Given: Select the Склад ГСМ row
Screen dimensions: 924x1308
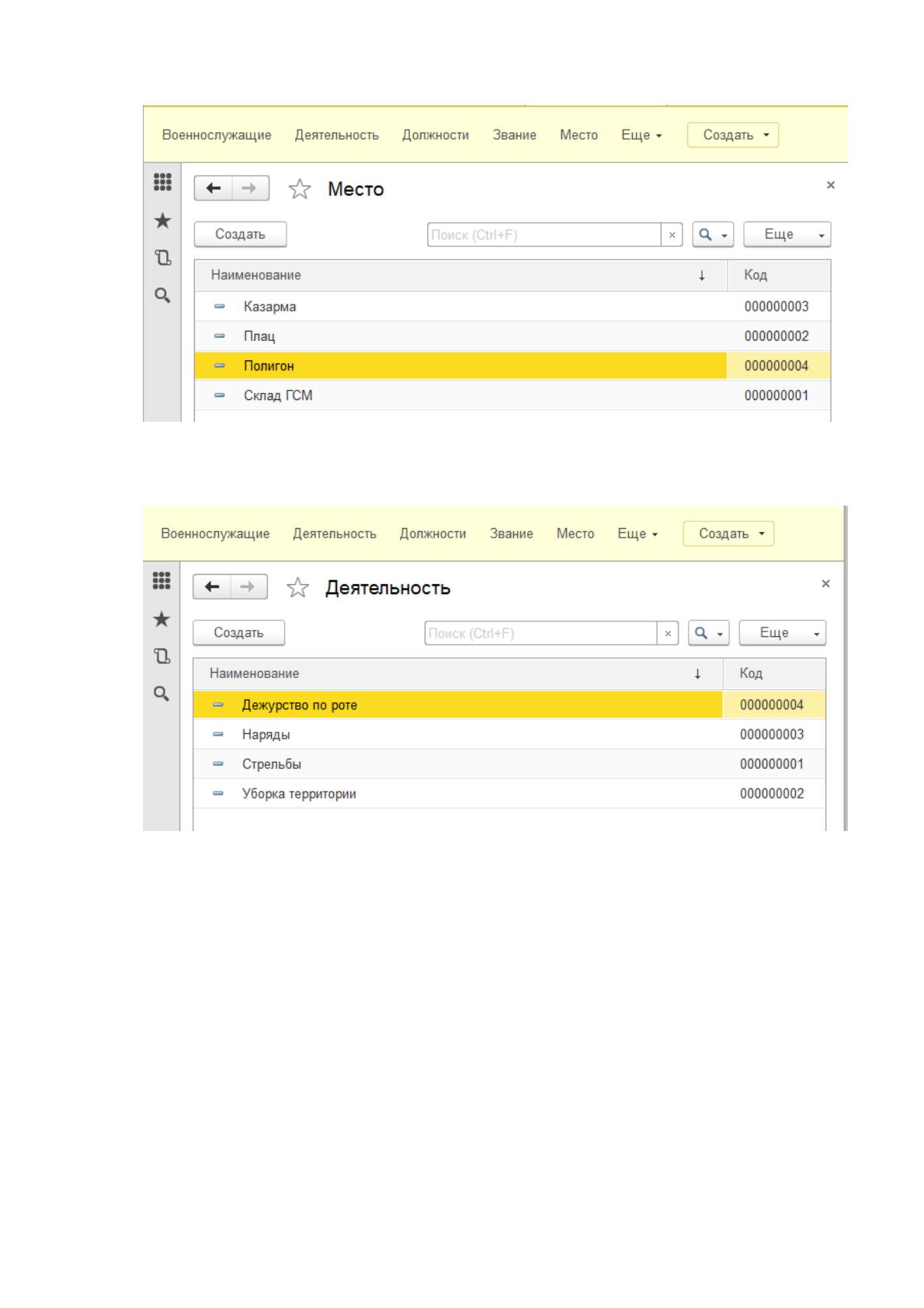Looking at the screenshot, I should tap(512, 395).
